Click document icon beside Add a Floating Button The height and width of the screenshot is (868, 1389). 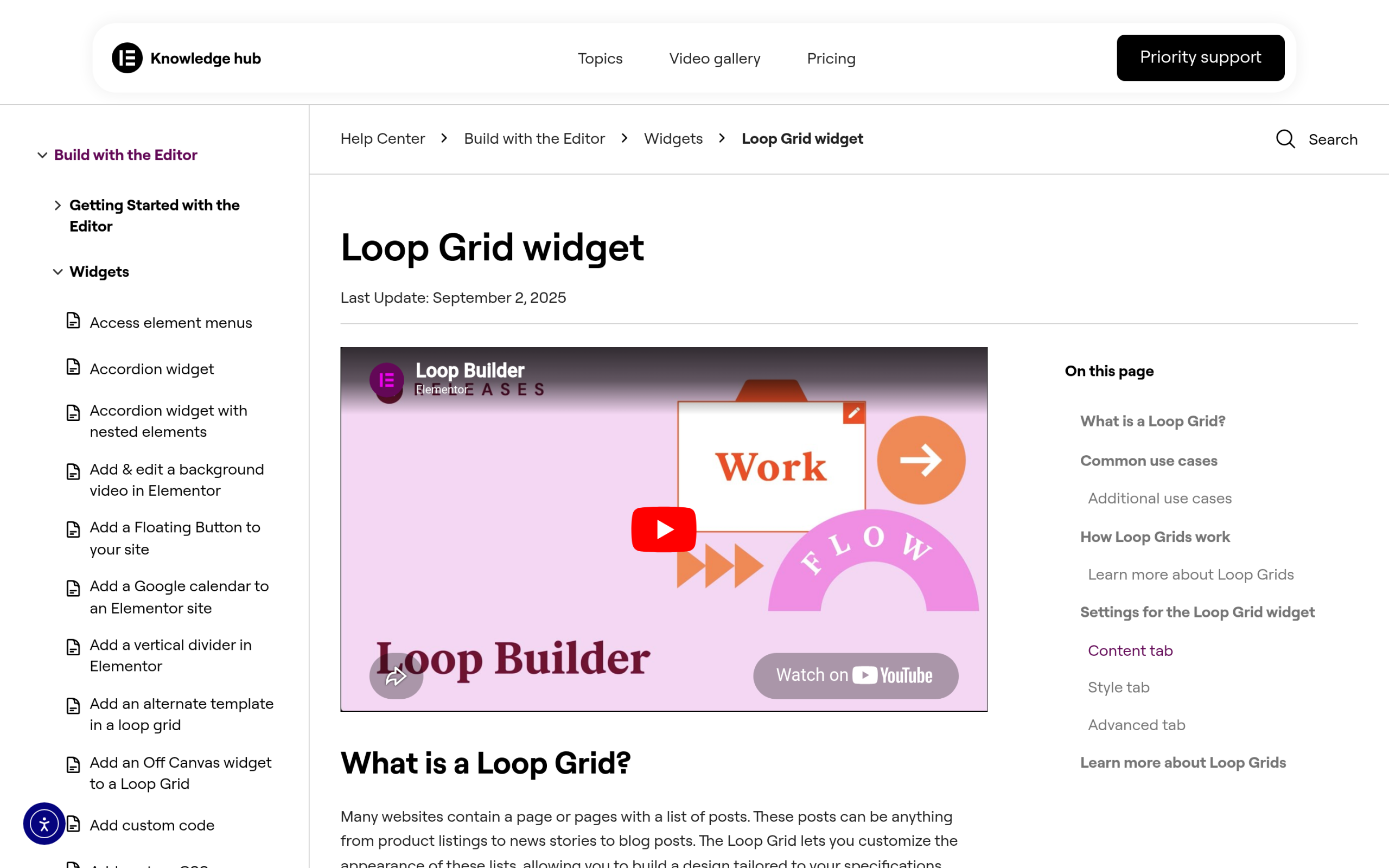[73, 529]
